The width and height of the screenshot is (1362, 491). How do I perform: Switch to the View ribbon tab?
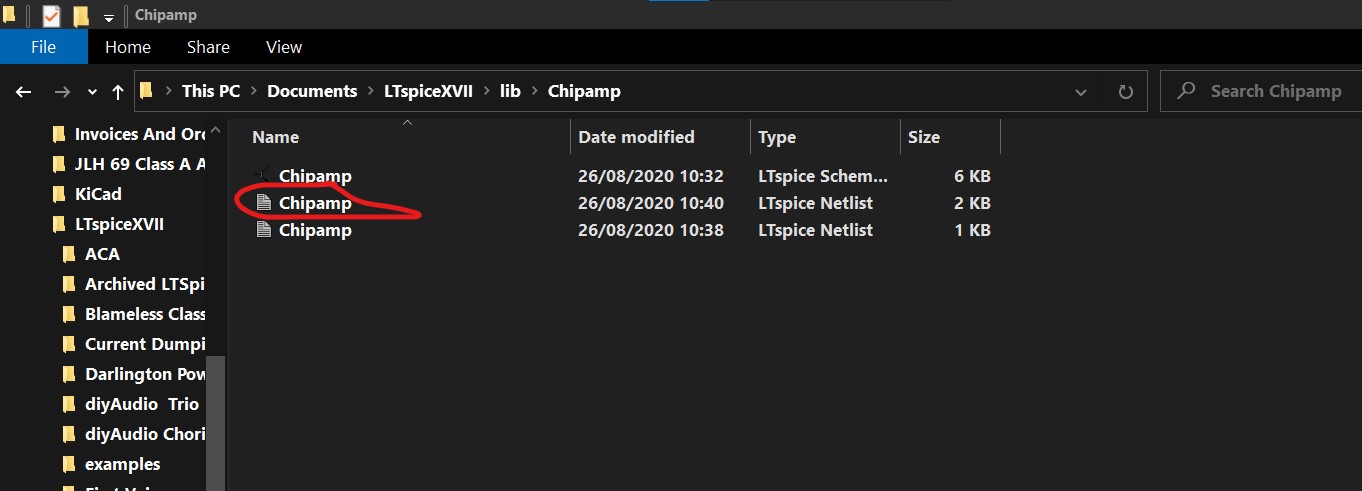click(x=284, y=47)
